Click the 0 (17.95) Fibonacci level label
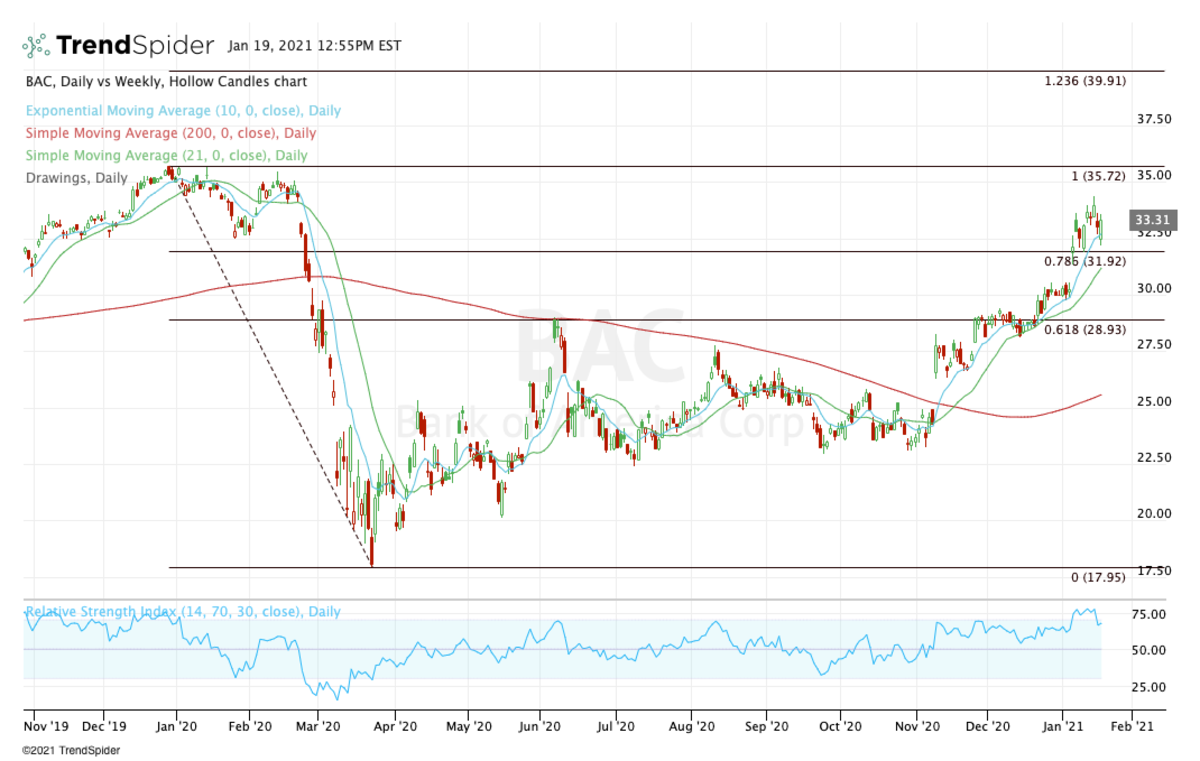Screen dimensions: 1200x761 (x=1098, y=578)
